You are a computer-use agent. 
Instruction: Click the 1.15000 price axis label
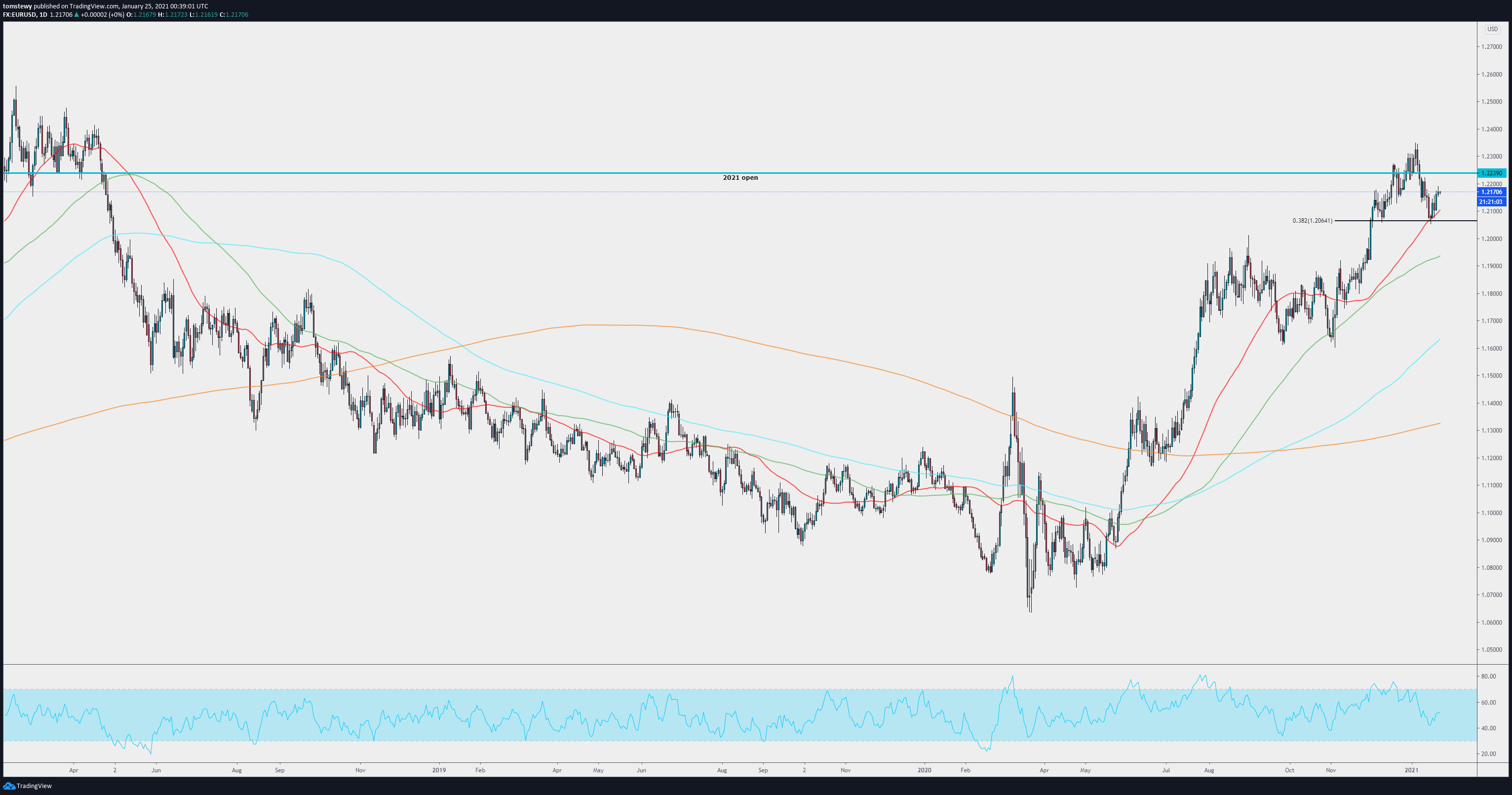[1491, 376]
